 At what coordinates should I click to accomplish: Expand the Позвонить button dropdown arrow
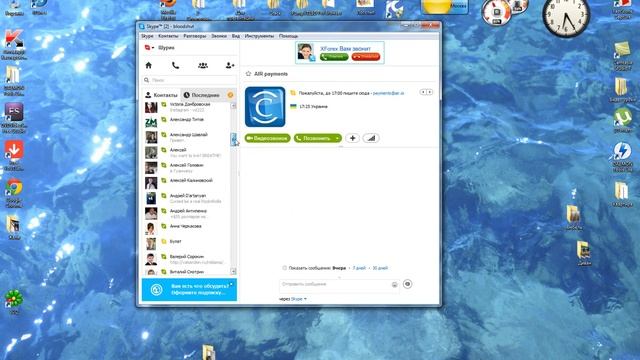[338, 138]
